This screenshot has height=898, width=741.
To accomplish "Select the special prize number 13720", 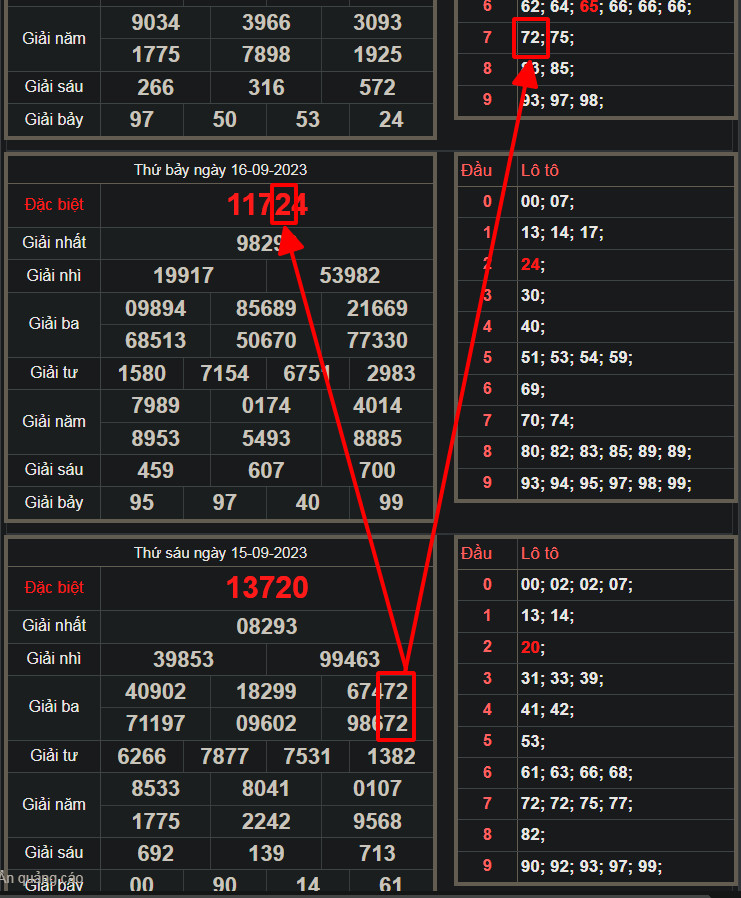I will 267,588.
